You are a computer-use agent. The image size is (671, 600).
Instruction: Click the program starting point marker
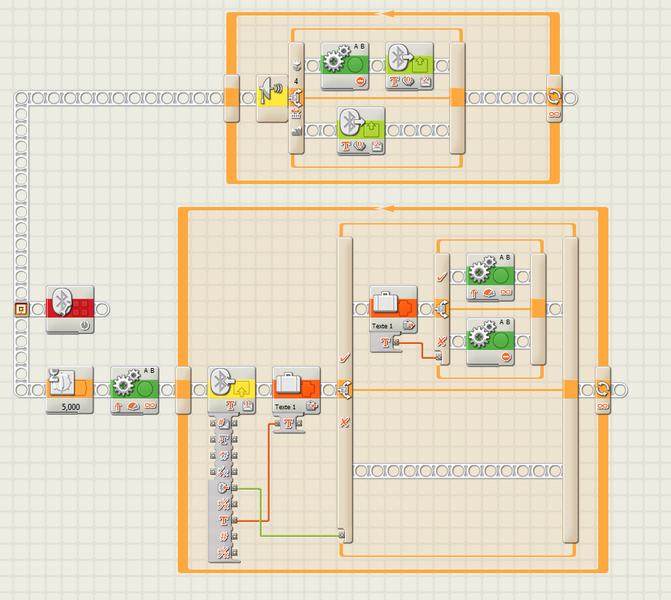[x=20, y=310]
